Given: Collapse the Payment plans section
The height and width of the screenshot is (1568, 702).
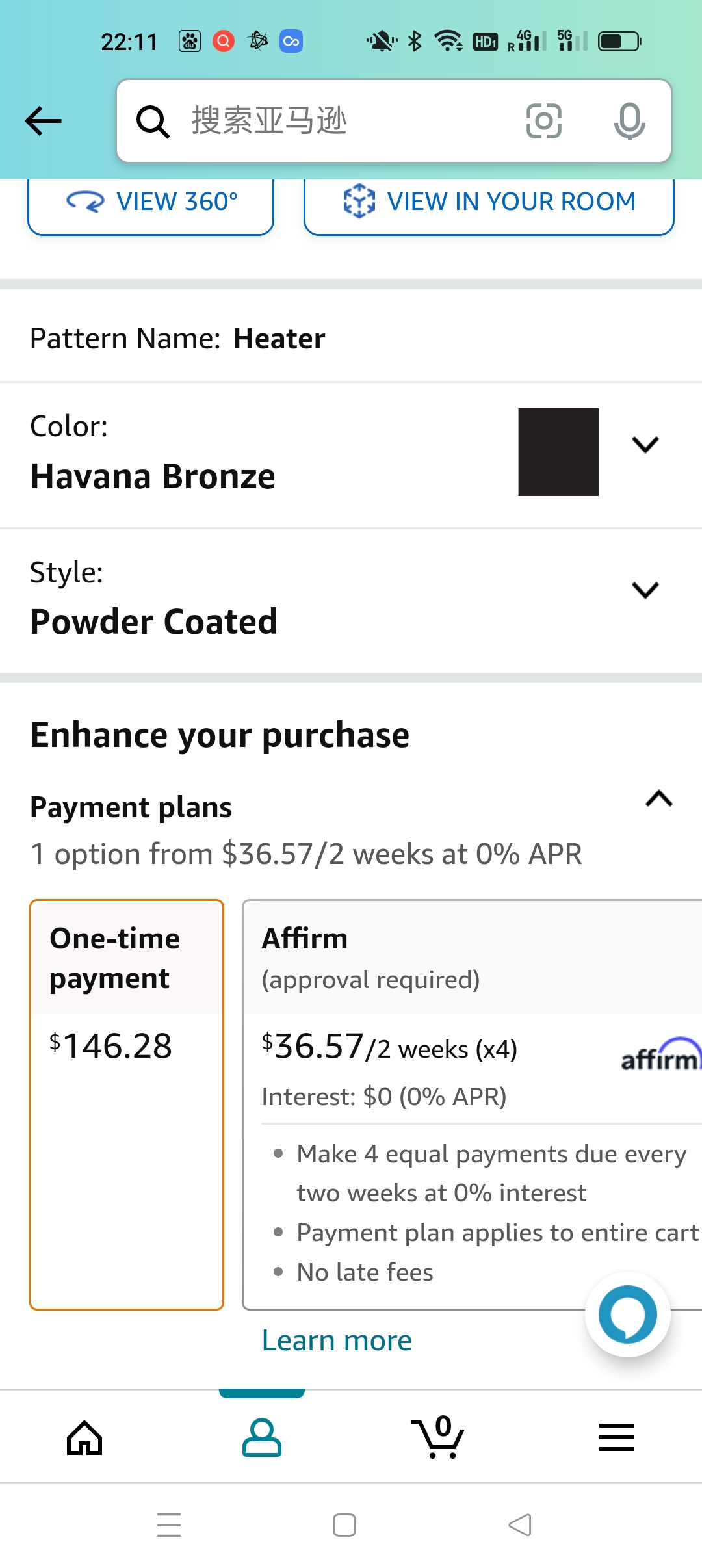Looking at the screenshot, I should tap(658, 798).
